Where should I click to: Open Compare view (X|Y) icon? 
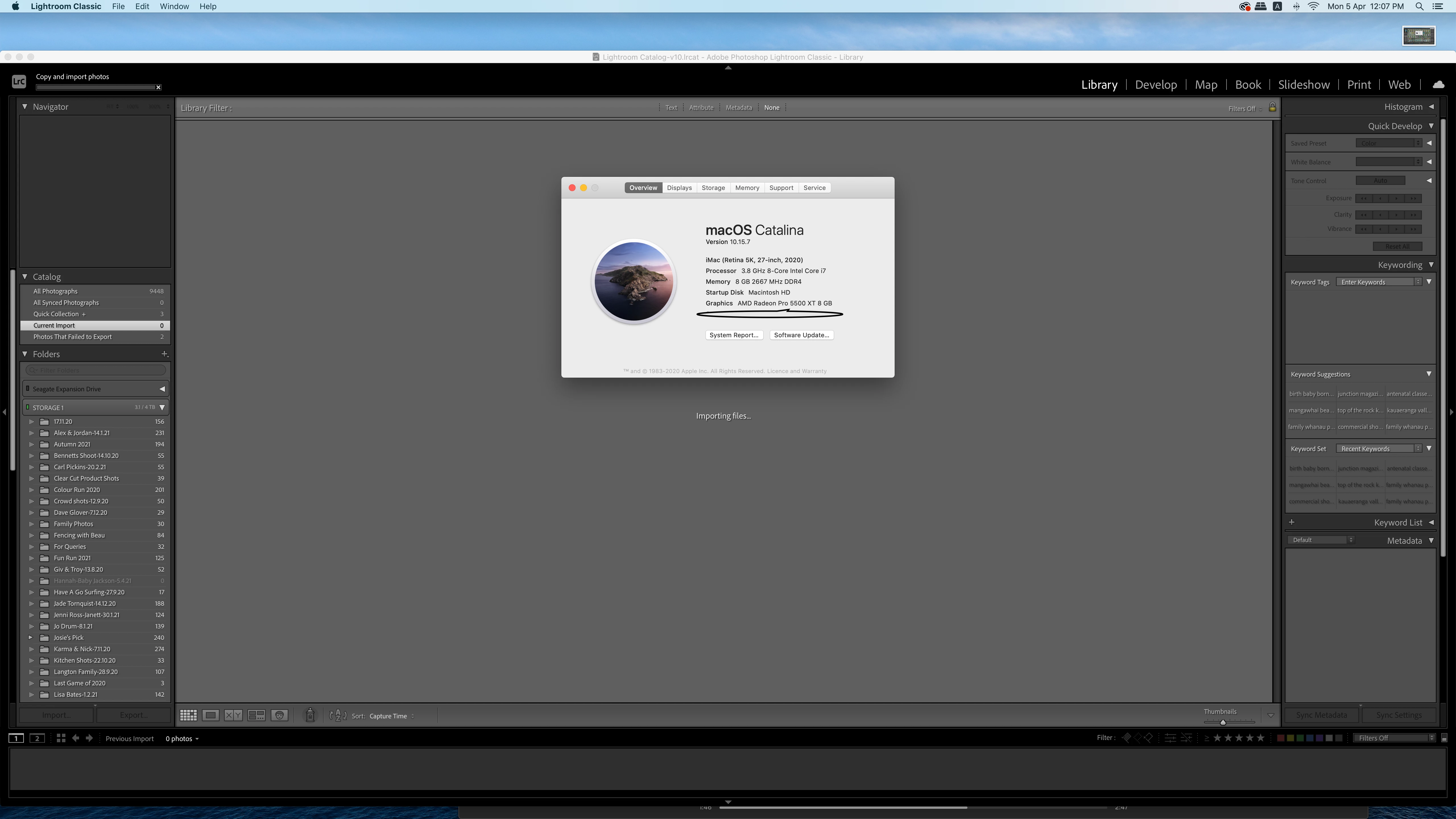(x=233, y=715)
